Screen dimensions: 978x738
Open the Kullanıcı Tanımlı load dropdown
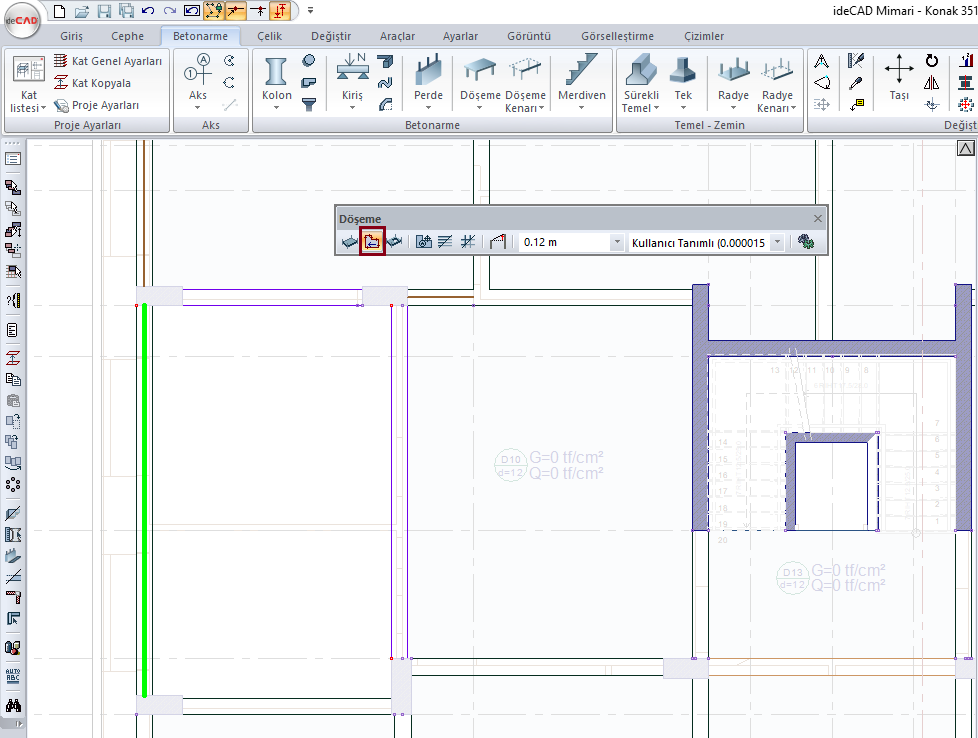pyautogui.click(x=777, y=242)
